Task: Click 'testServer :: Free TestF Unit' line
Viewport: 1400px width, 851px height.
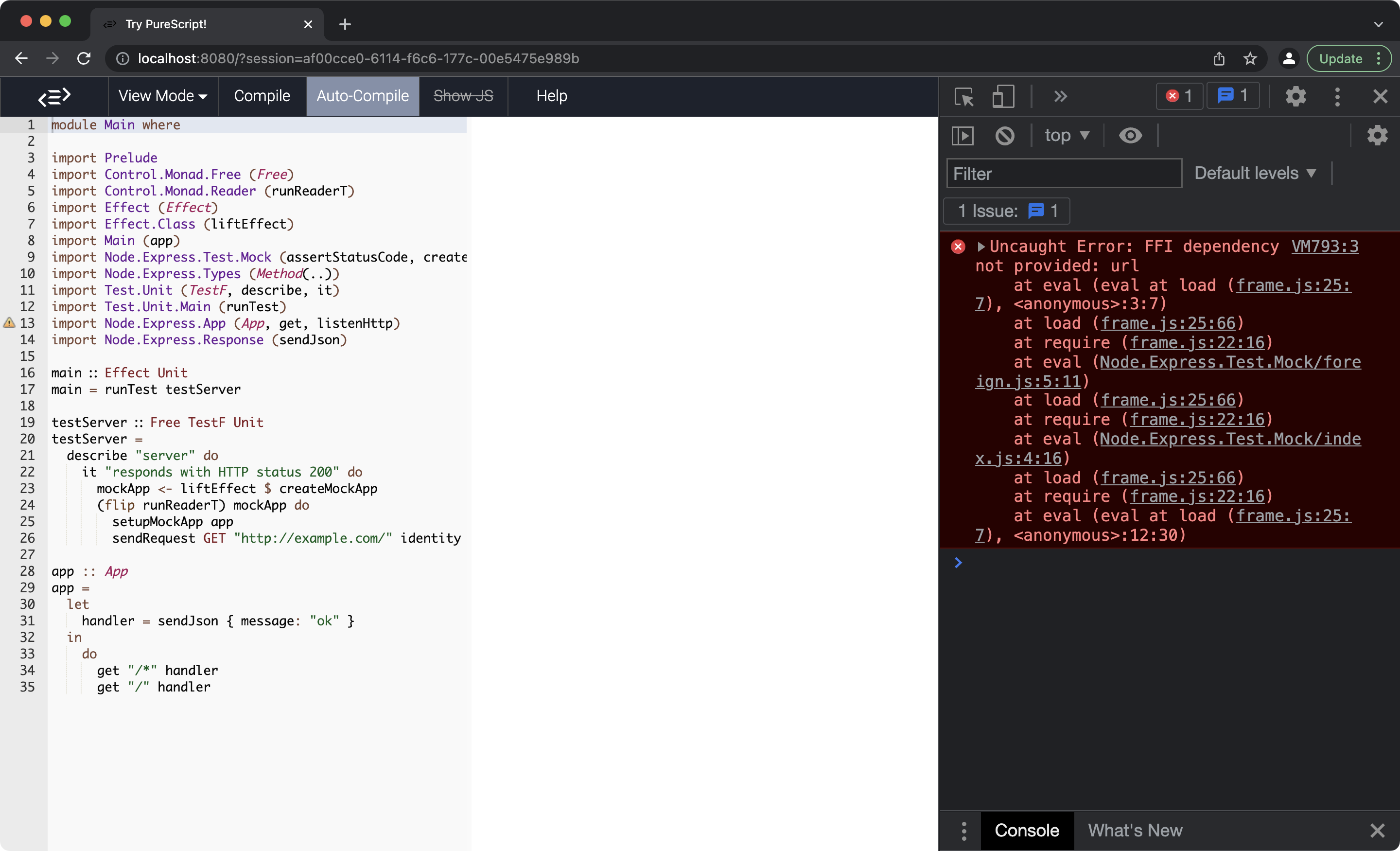Action: coord(157,423)
